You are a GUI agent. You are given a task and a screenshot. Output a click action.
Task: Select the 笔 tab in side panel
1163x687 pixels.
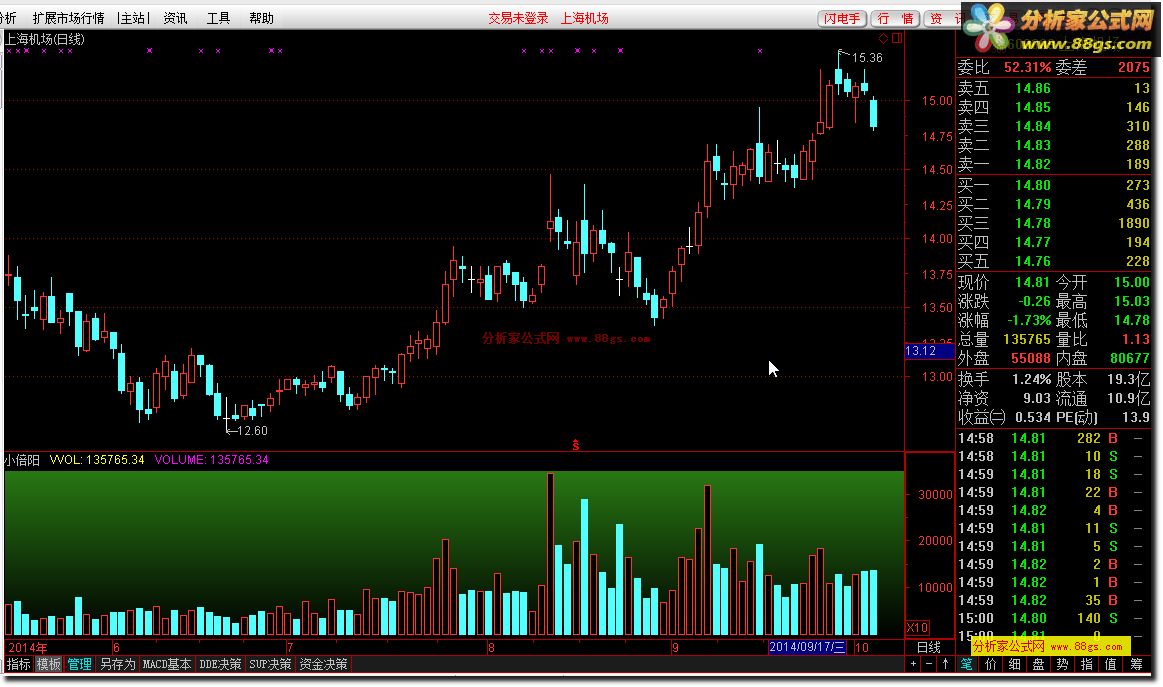point(966,664)
